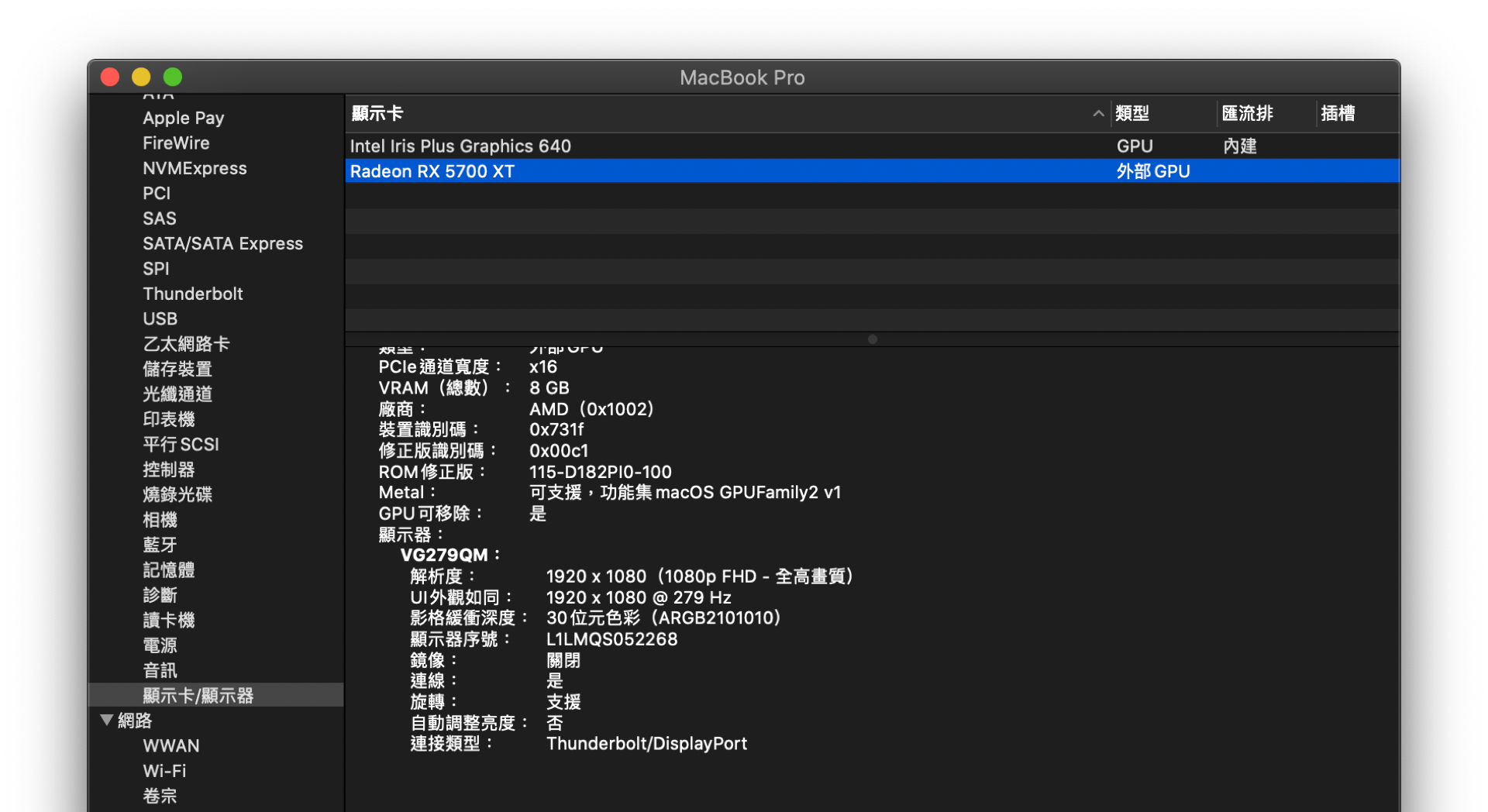Select 相機 in the sidebar
The image size is (1488, 812).
(x=160, y=520)
